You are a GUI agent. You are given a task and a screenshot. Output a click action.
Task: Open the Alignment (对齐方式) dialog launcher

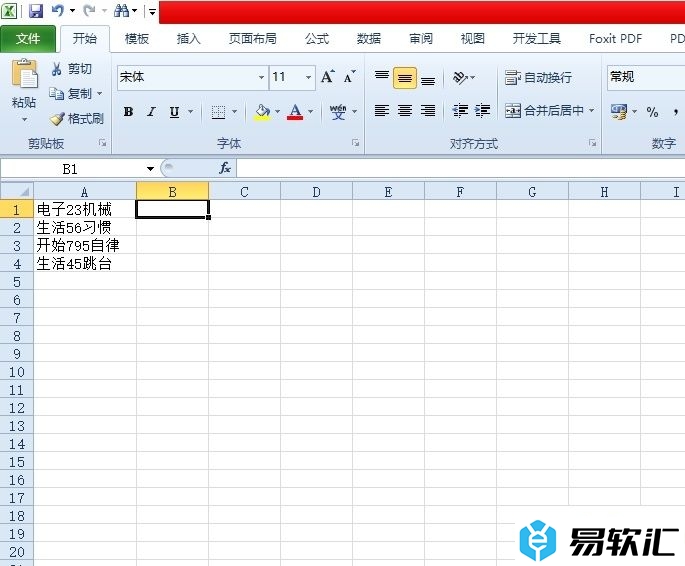[x=592, y=143]
